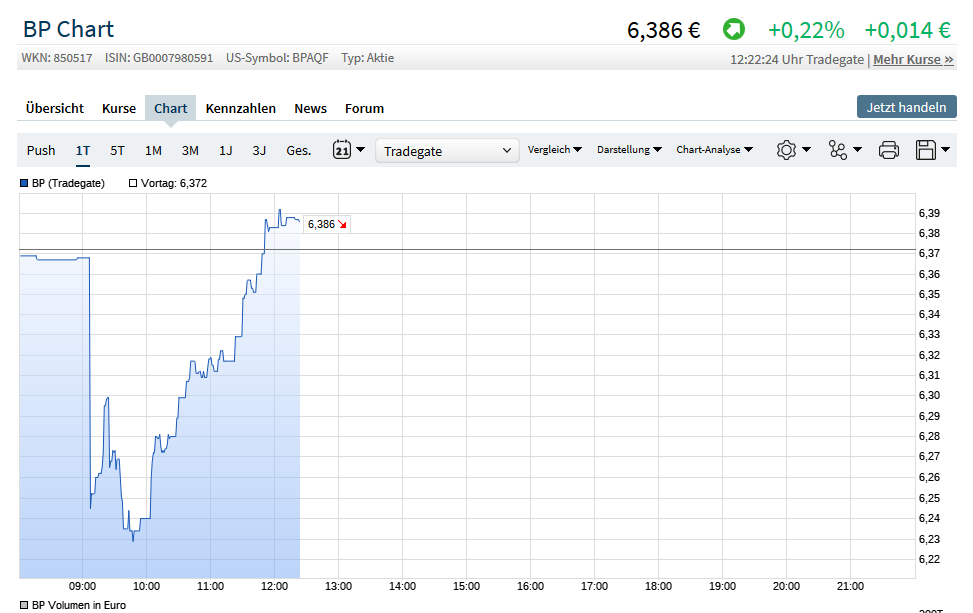Open the calendar date picker icon
973x613 pixels.
pyautogui.click(x=342, y=150)
